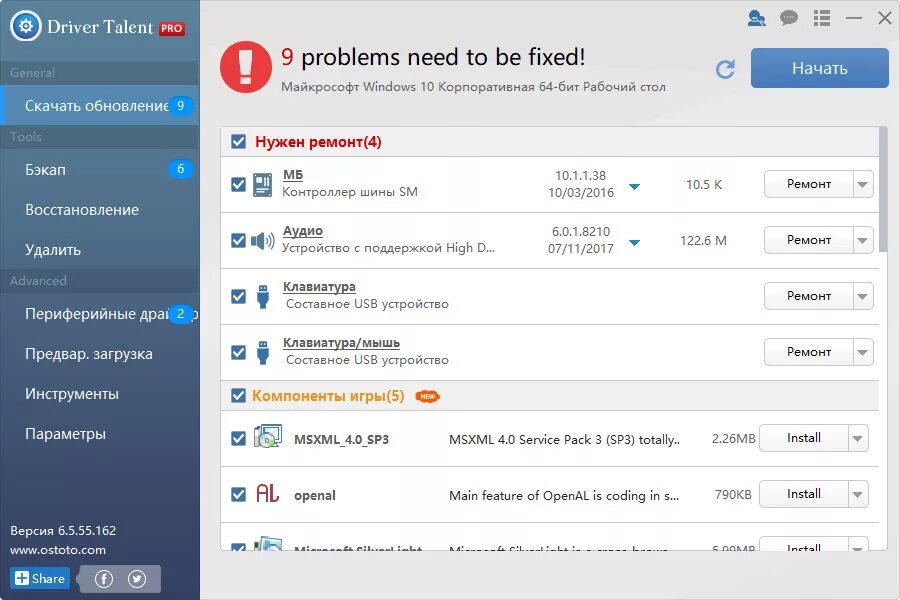The width and height of the screenshot is (900, 600).
Task: Click the NEW badge next to Компоненты игры
Action: click(x=427, y=396)
